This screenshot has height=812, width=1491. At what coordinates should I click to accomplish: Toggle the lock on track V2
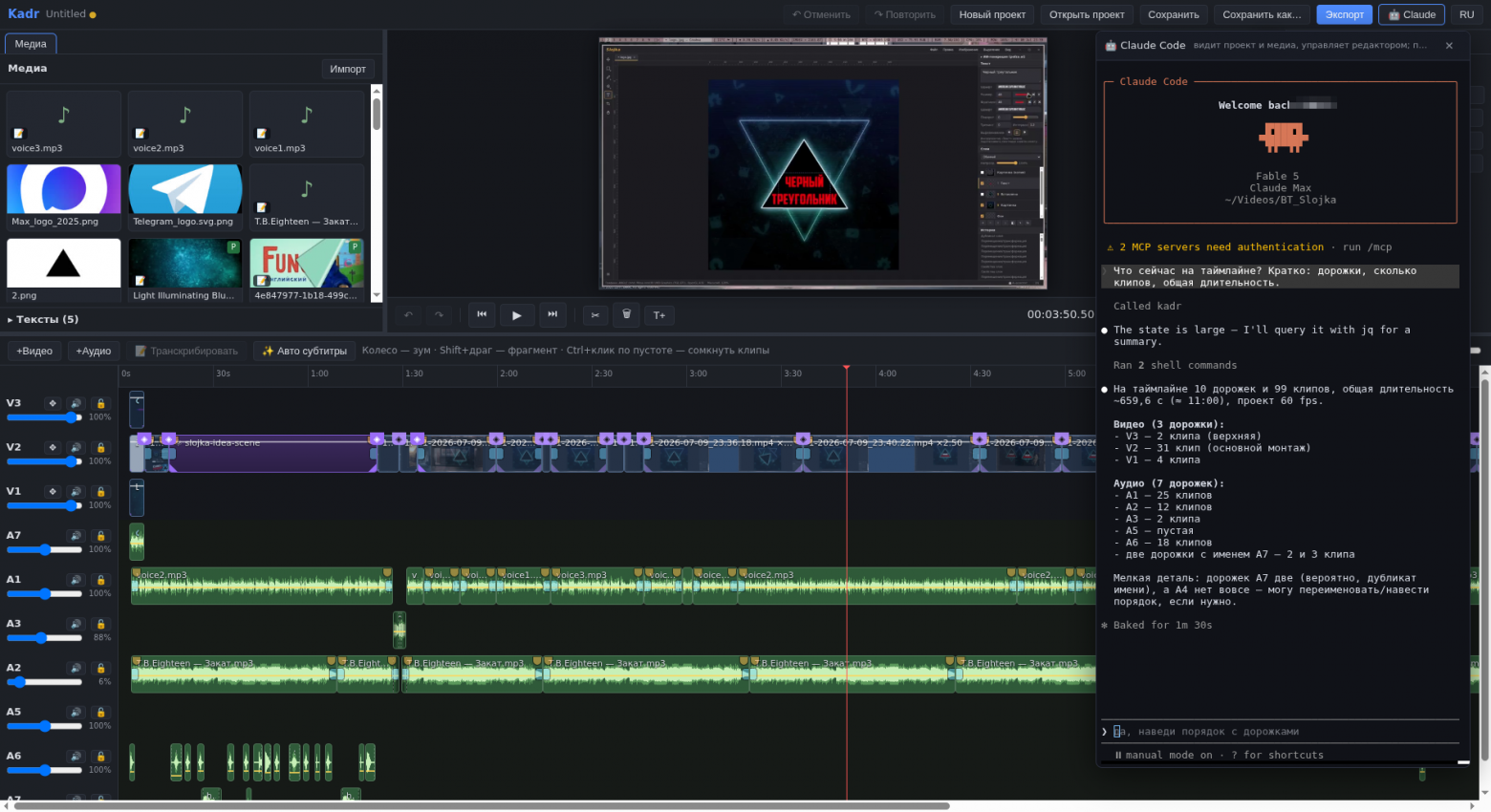(x=100, y=447)
